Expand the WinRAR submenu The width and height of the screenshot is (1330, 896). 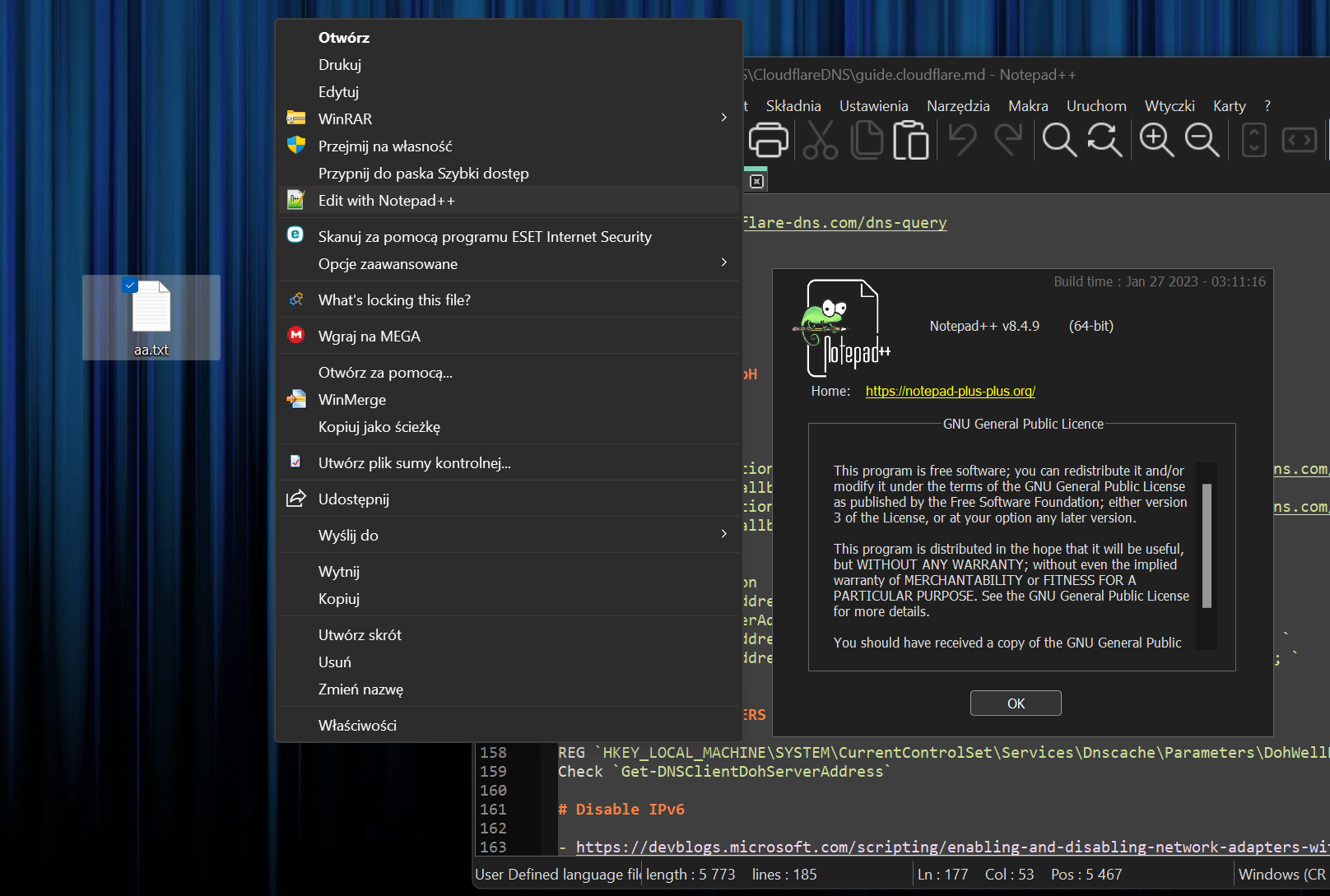[723, 118]
